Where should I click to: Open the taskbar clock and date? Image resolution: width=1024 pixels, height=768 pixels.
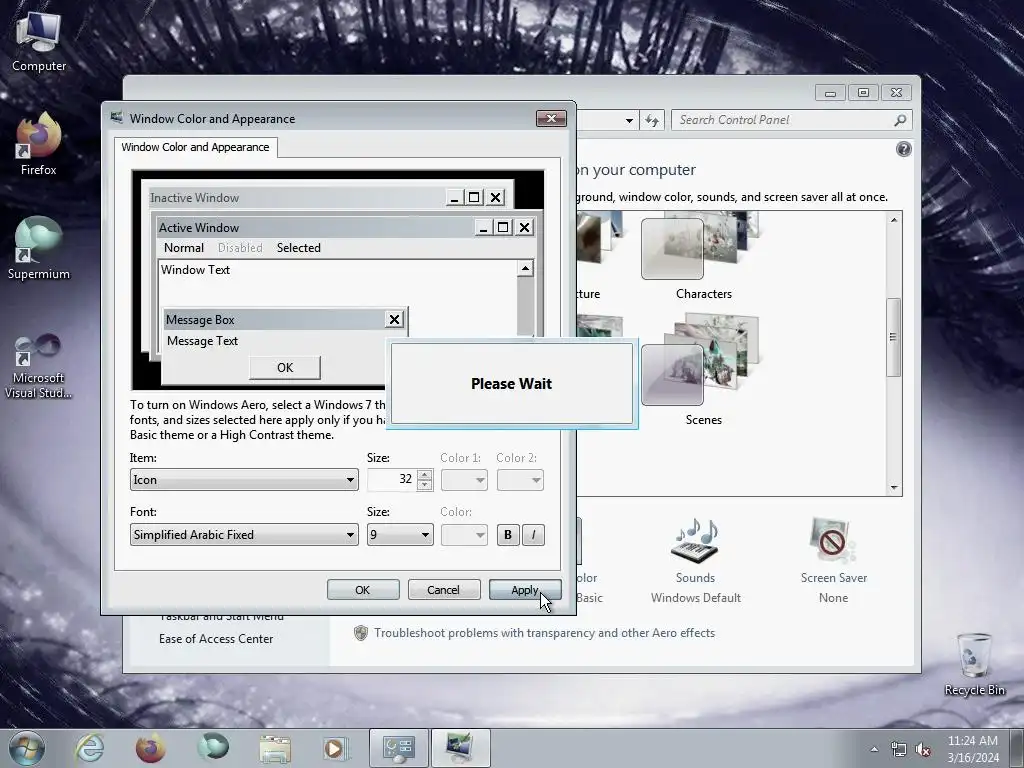tap(972, 749)
